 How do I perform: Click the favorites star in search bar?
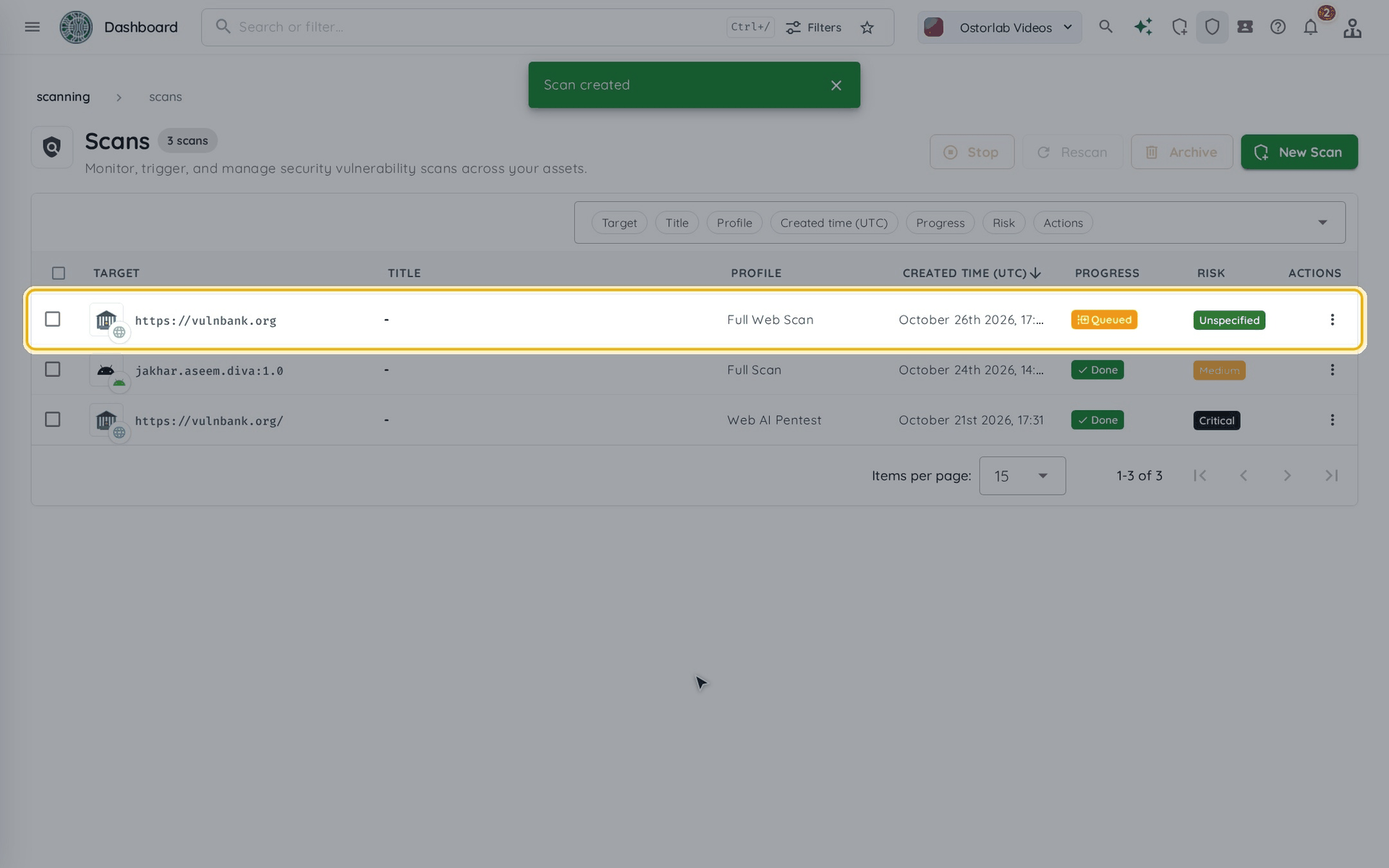coord(867,27)
